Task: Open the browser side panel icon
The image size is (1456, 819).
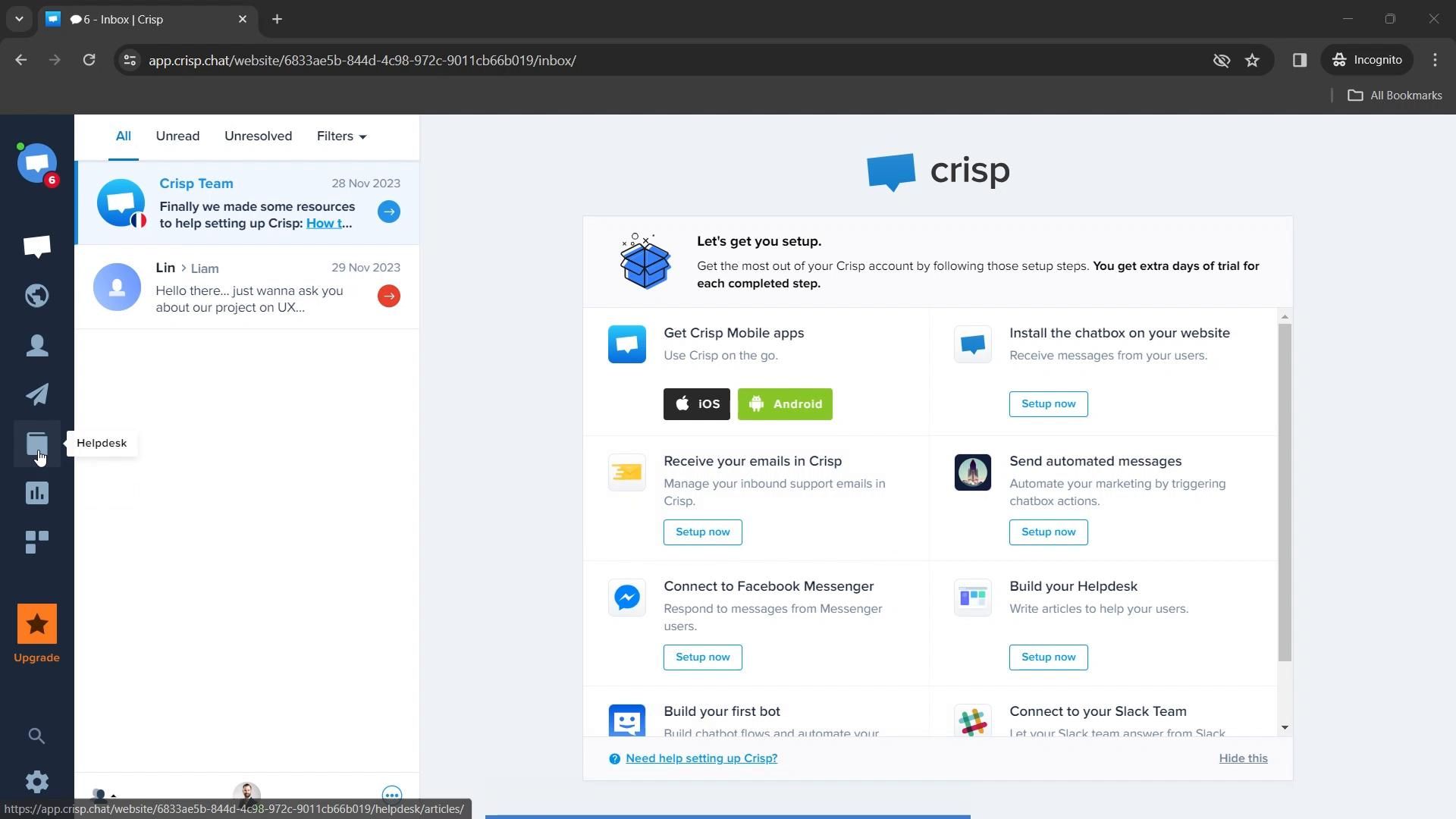Action: (x=1300, y=60)
